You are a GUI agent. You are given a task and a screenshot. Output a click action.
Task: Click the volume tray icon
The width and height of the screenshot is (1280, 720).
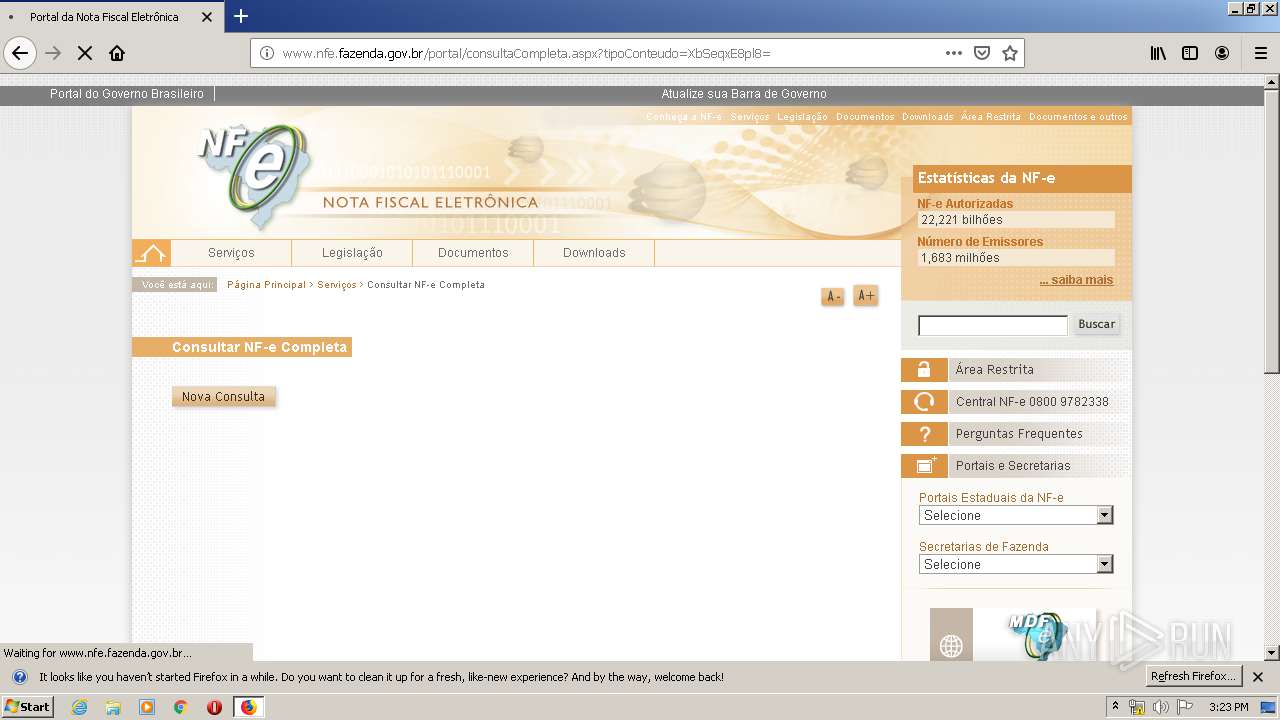(x=1161, y=707)
